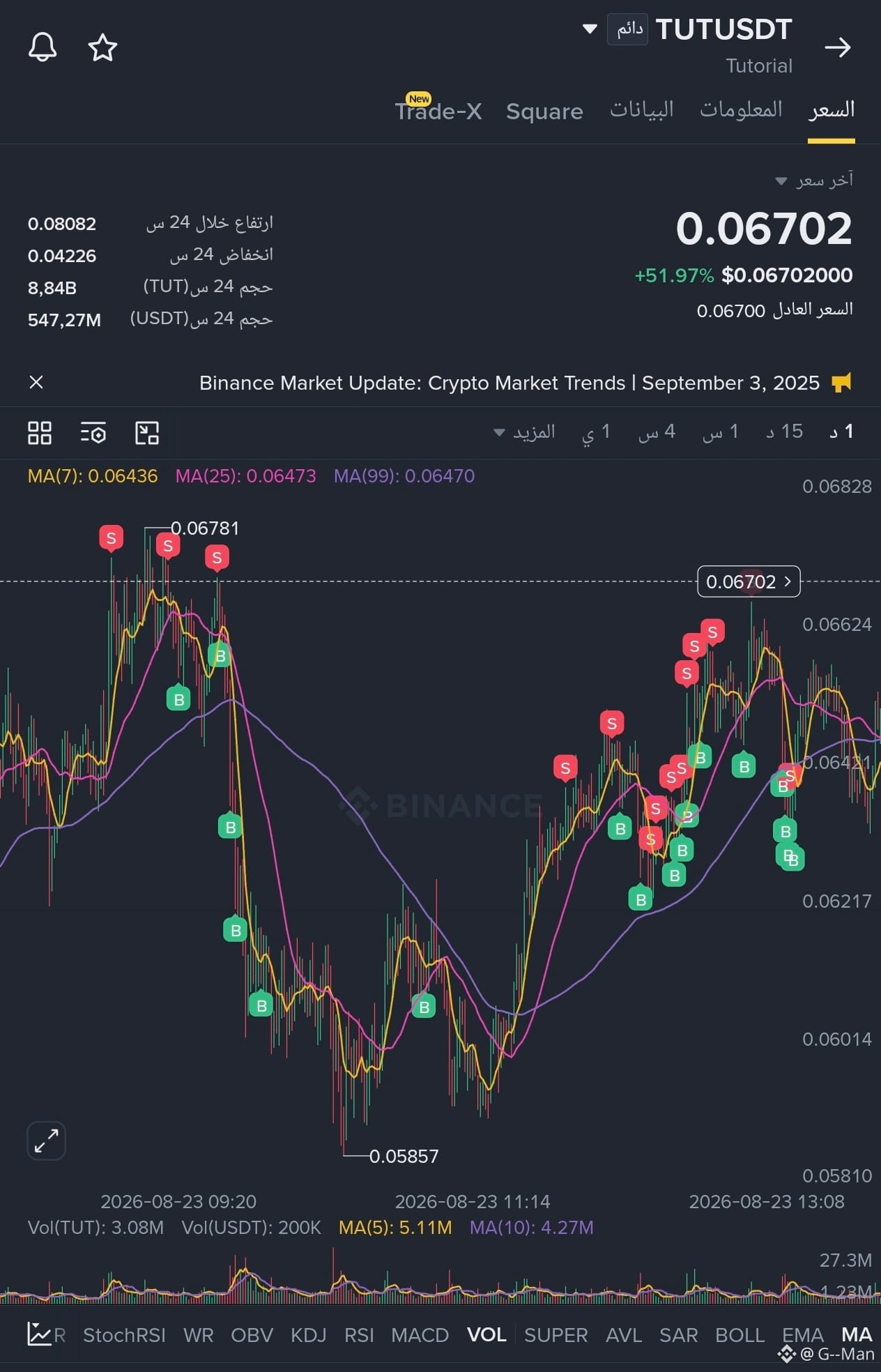The width and height of the screenshot is (881, 1372).
Task: Tap the large last price 0.06702
Action: 764,228
